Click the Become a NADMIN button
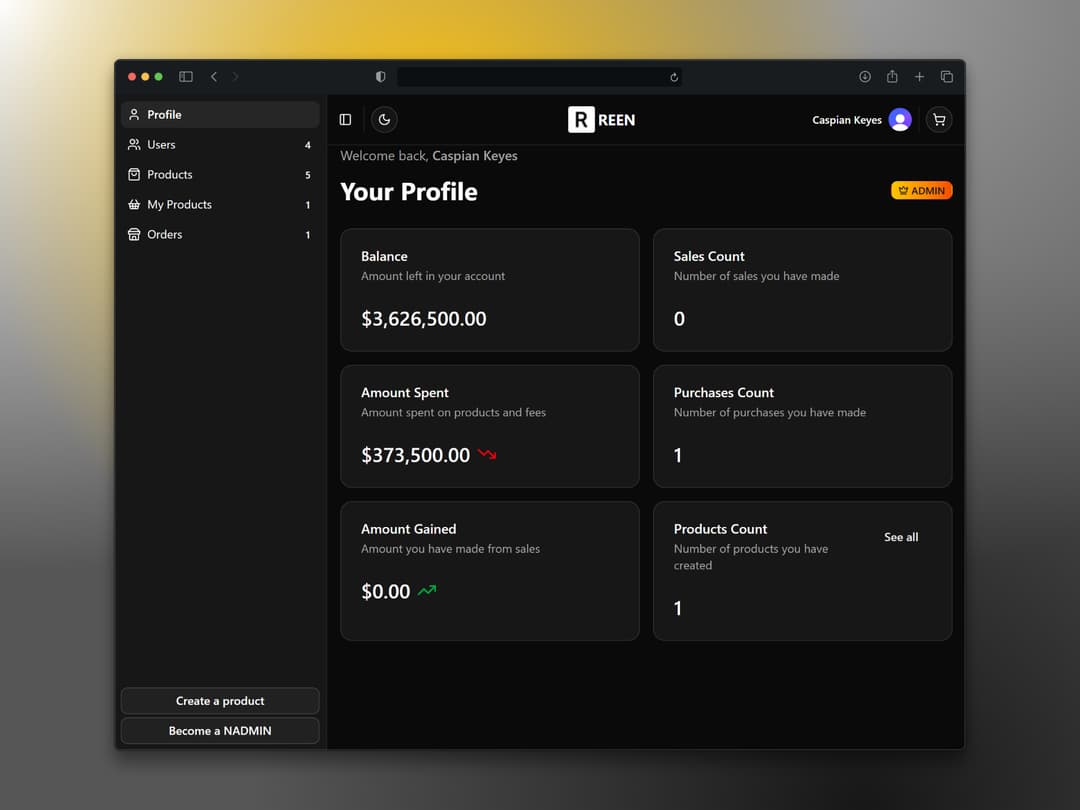 click(220, 731)
